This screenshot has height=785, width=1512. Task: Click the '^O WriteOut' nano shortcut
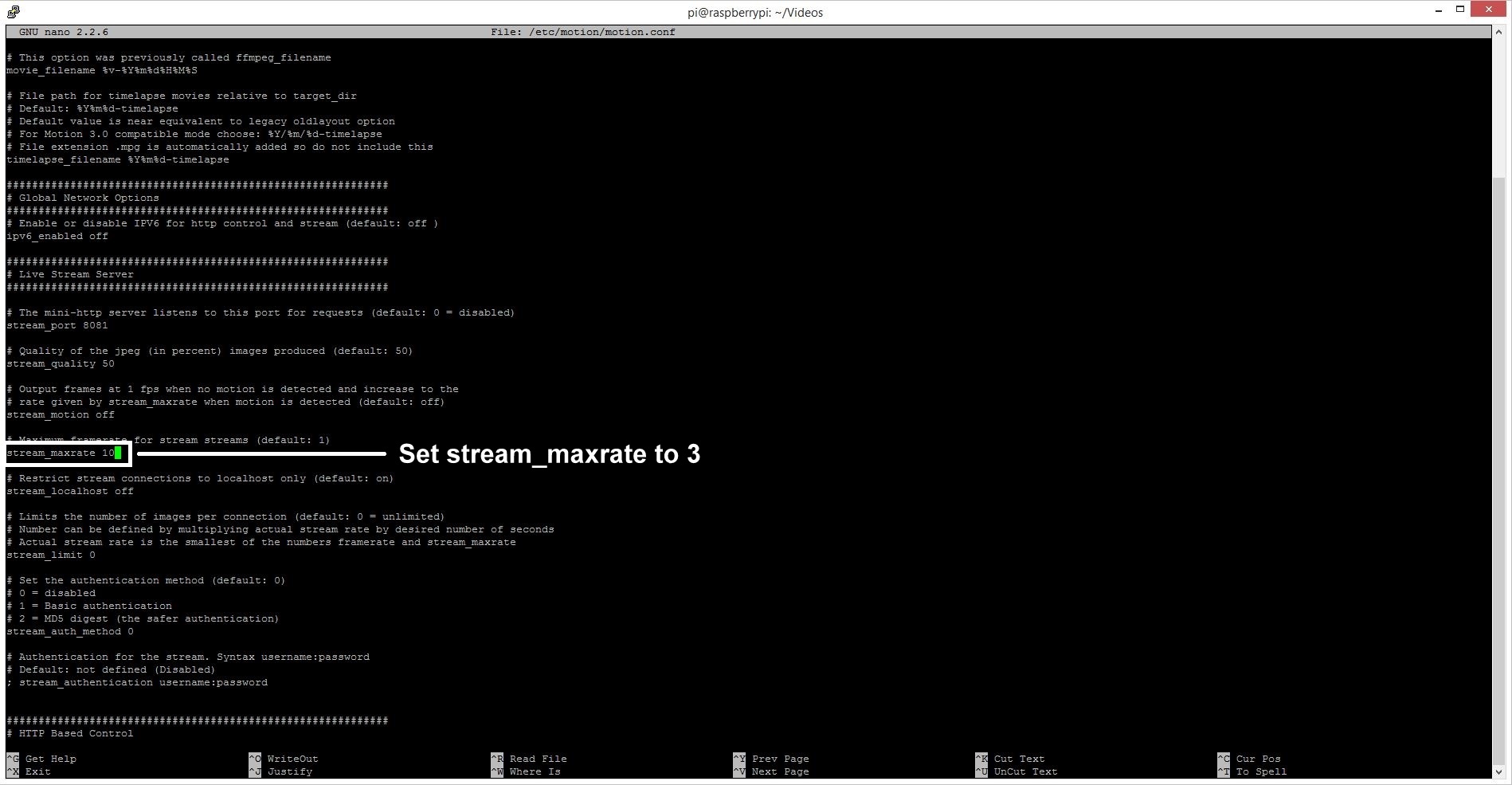[x=284, y=759]
